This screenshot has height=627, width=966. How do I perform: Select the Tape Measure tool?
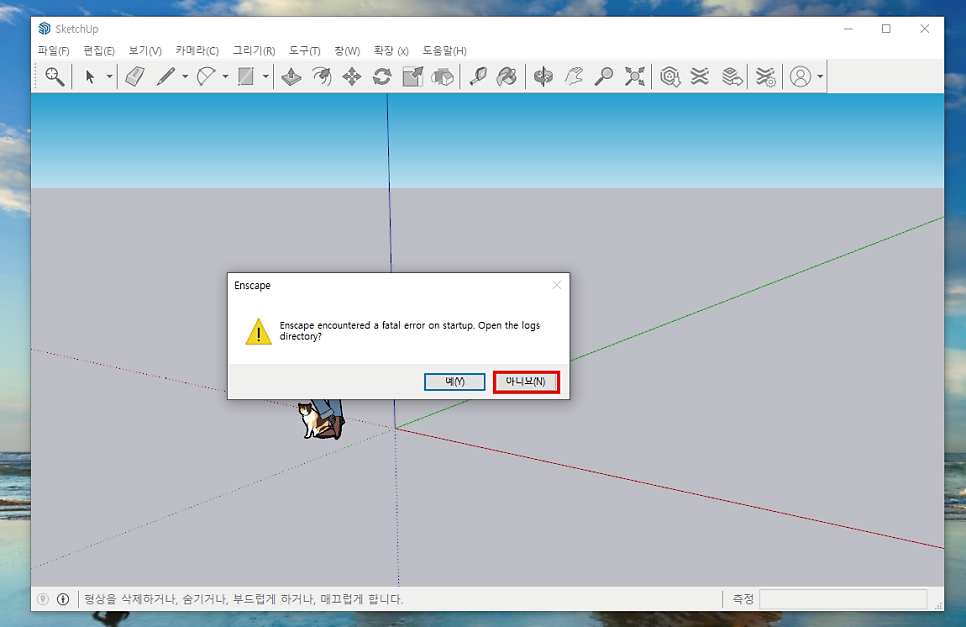click(478, 76)
